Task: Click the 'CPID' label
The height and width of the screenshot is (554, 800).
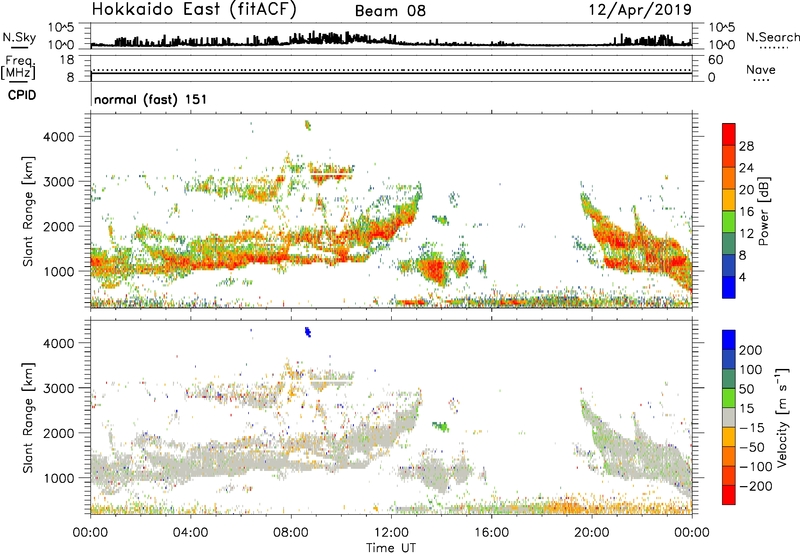Action: coord(22,95)
